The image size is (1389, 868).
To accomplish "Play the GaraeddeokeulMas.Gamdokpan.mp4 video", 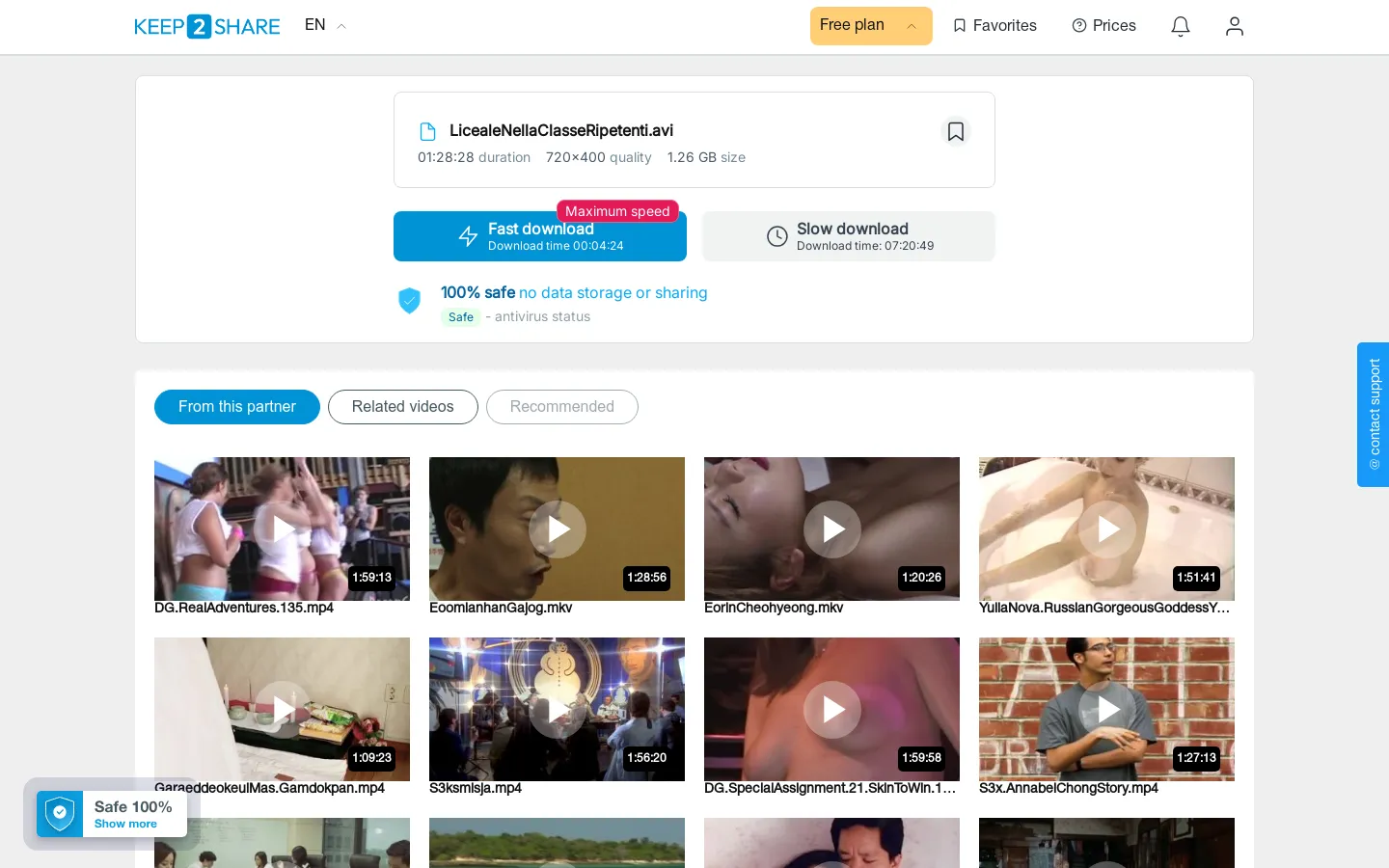I will click(282, 709).
